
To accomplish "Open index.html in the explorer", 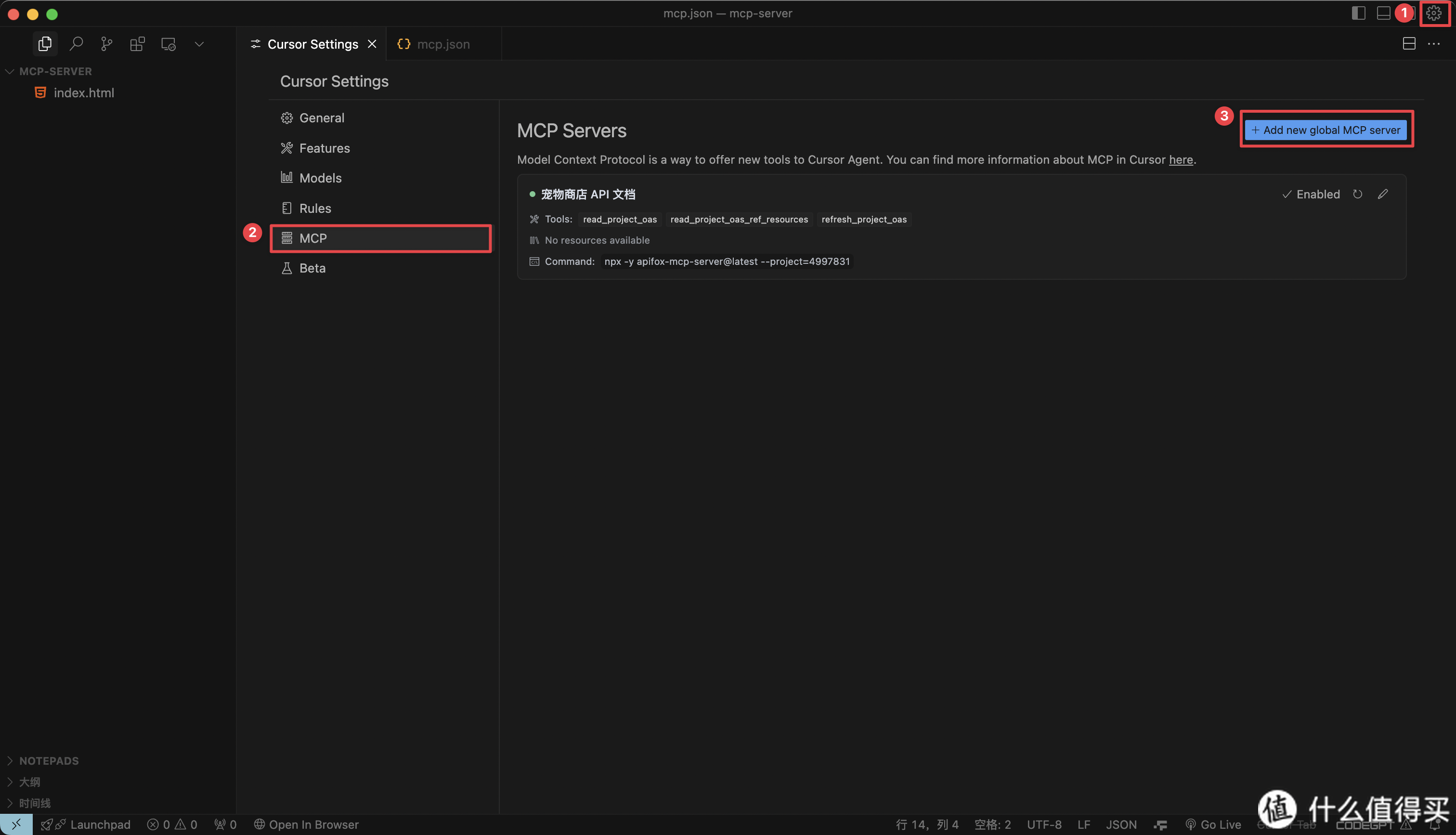I will (84, 93).
